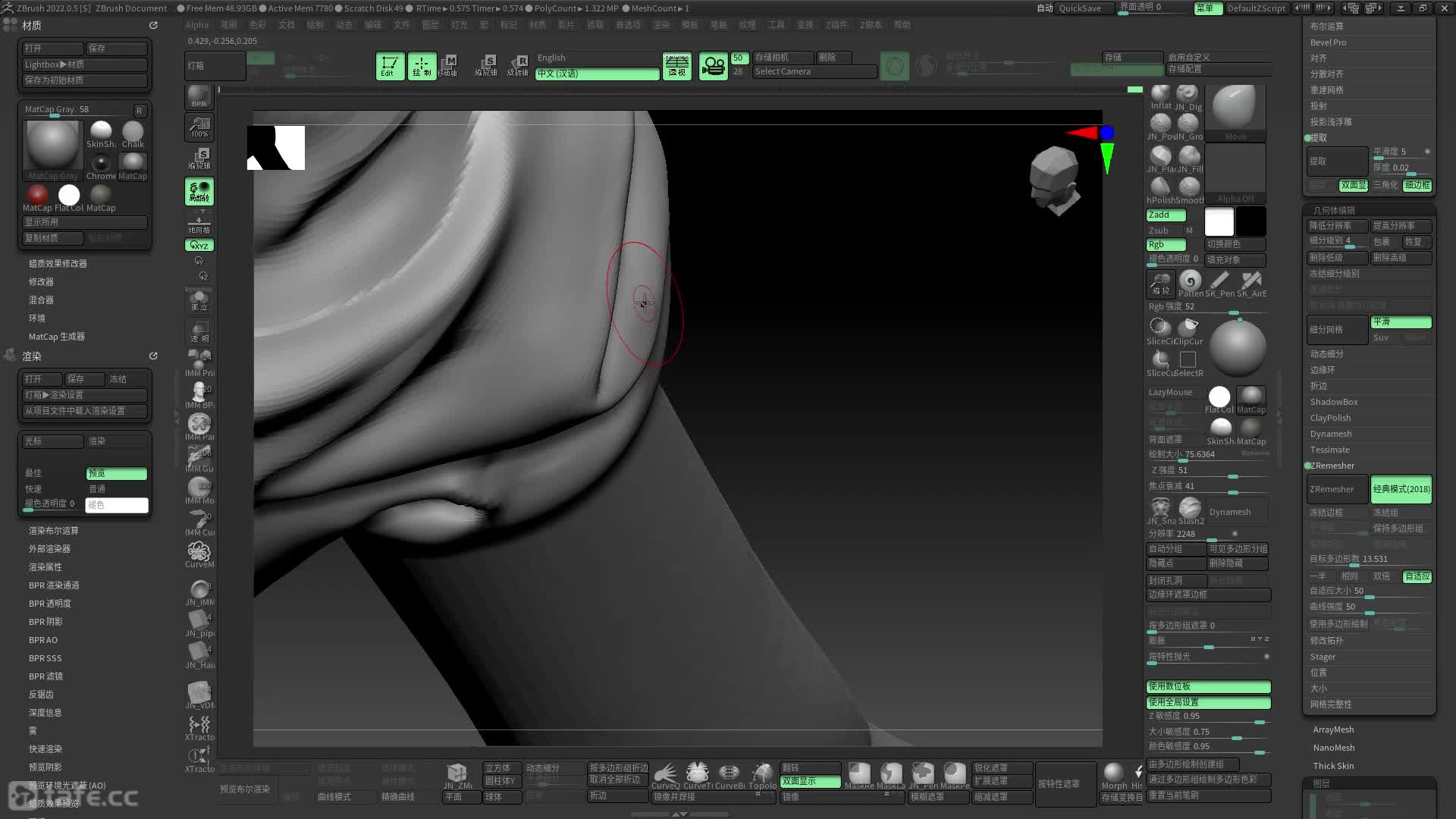Toggle 平滑 (Smt) subdivision option
The image size is (1456, 819).
pyautogui.click(x=1401, y=322)
